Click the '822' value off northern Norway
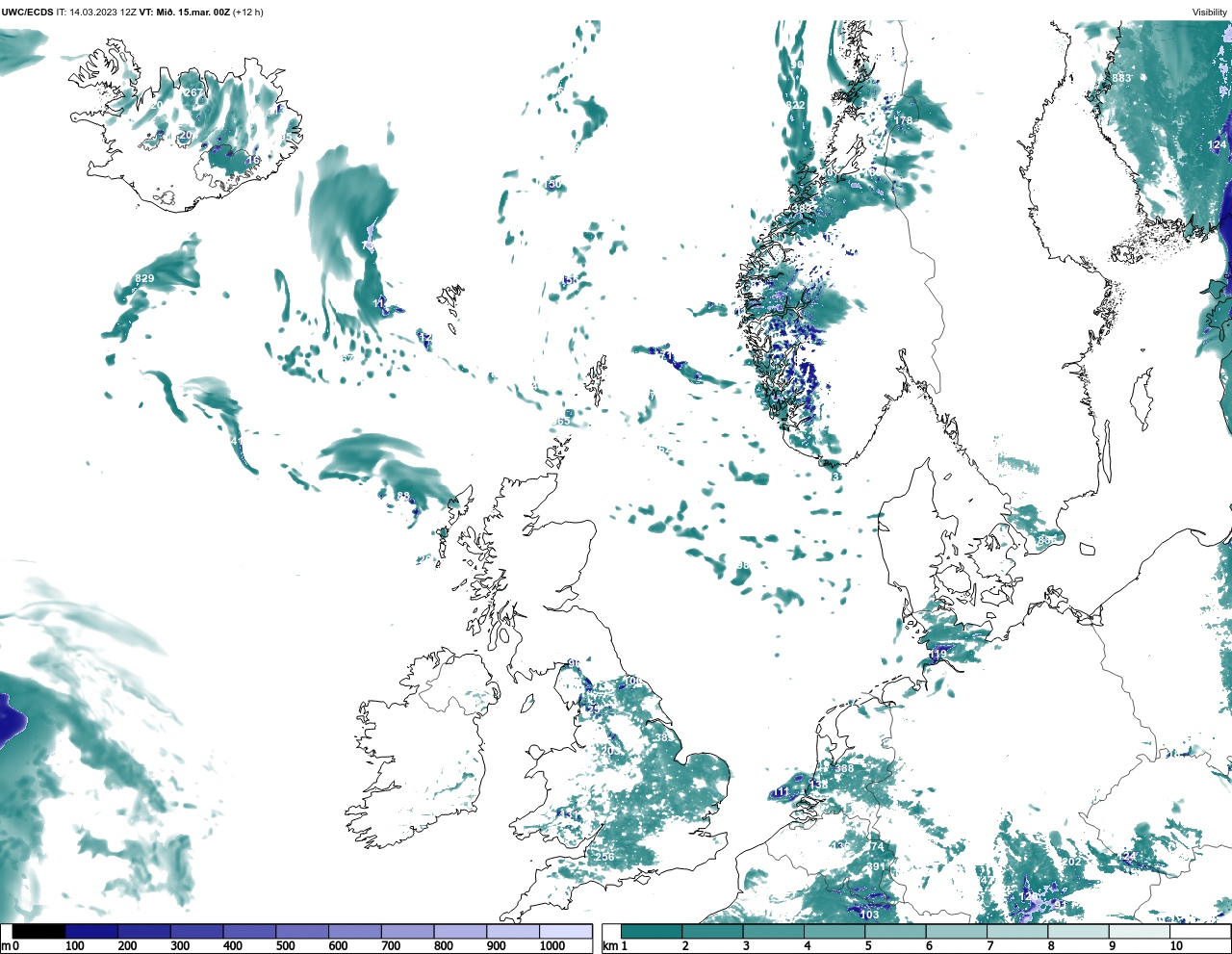1232x954 pixels. [x=795, y=105]
